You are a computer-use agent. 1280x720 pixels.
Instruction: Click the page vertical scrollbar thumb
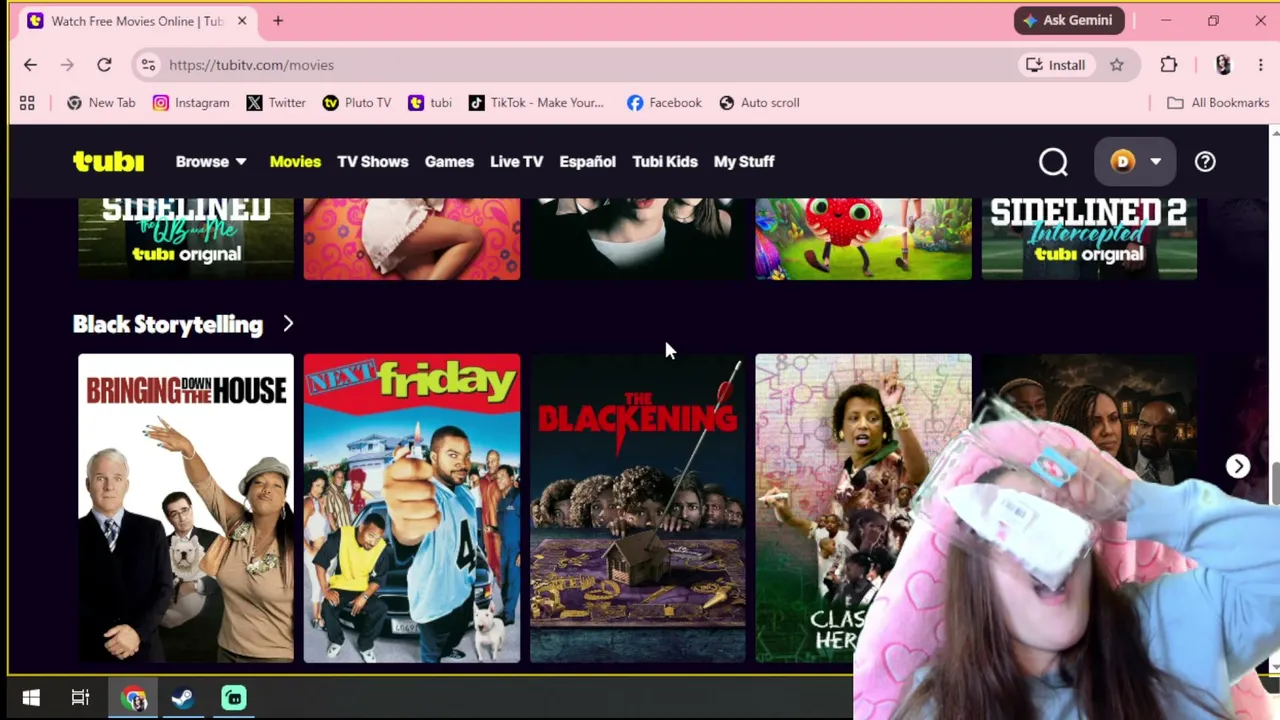tap(1275, 484)
